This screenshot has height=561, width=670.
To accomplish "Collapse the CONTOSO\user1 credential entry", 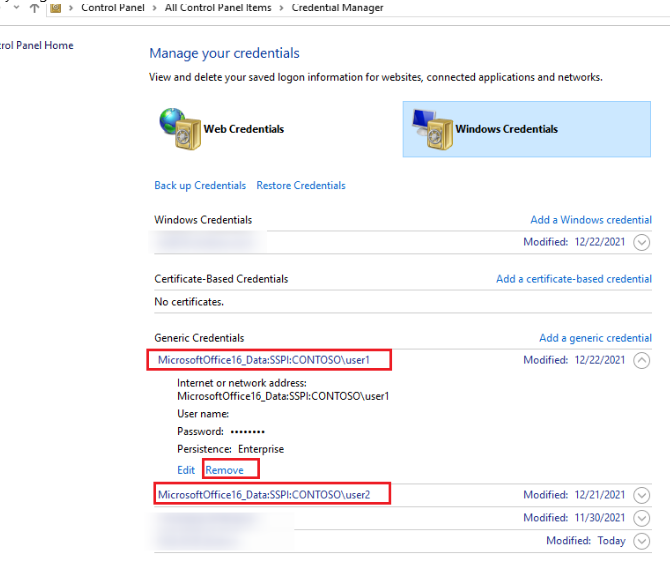I will pyautogui.click(x=641, y=360).
